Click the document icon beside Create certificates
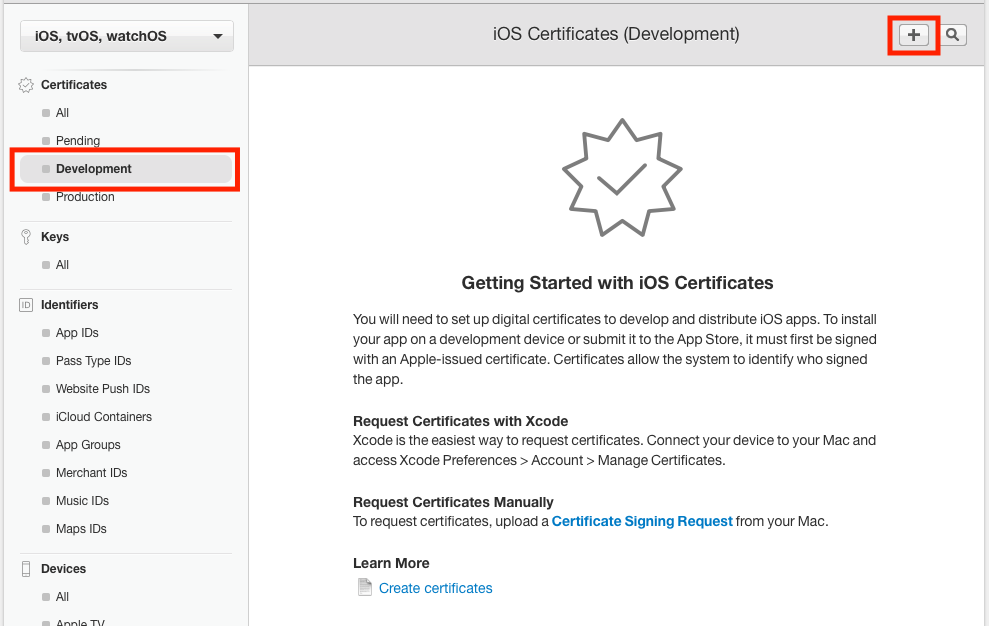This screenshot has width=989, height=626. 365,587
